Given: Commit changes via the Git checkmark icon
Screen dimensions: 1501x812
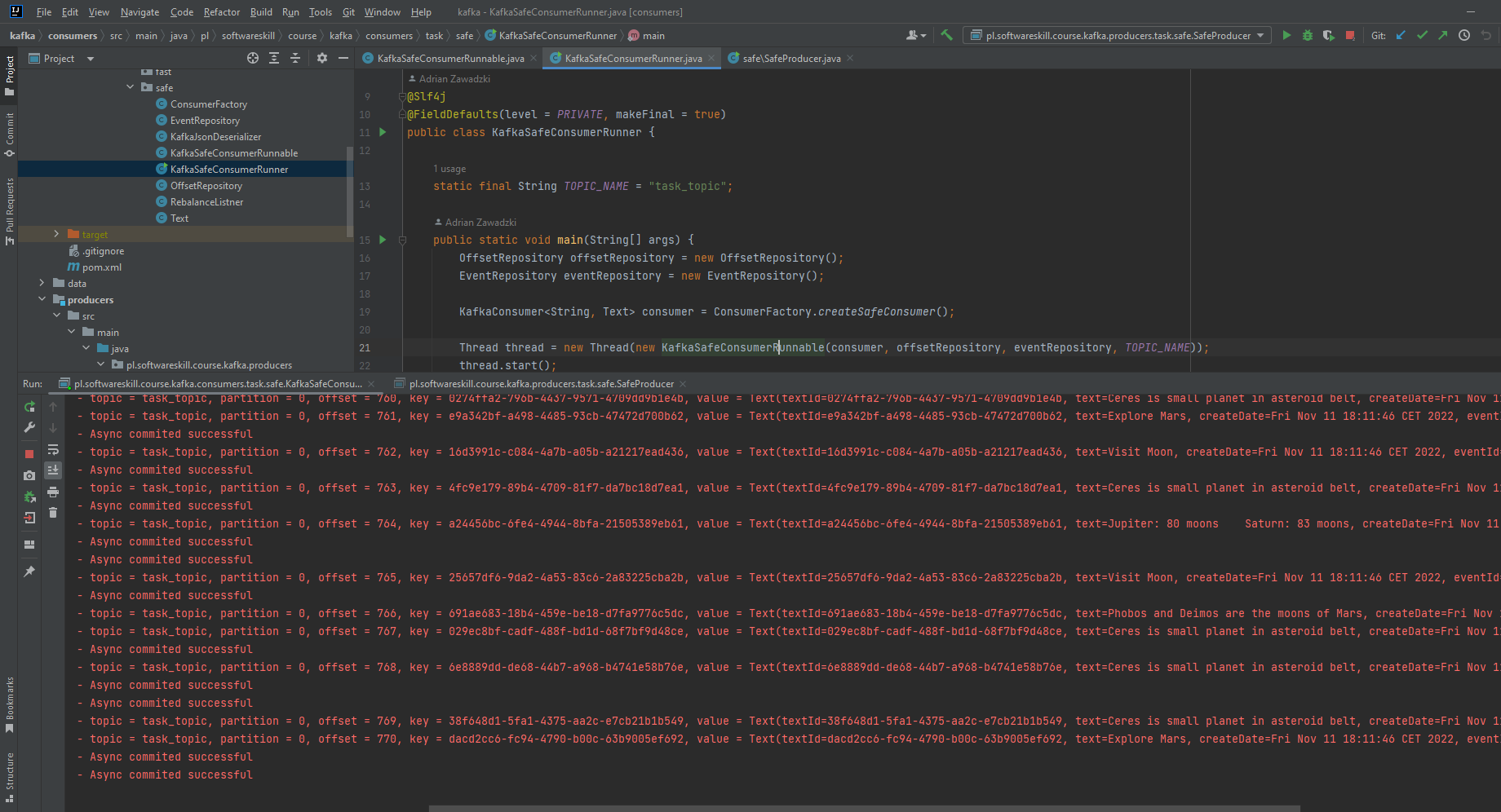Looking at the screenshot, I should pyautogui.click(x=1424, y=35).
